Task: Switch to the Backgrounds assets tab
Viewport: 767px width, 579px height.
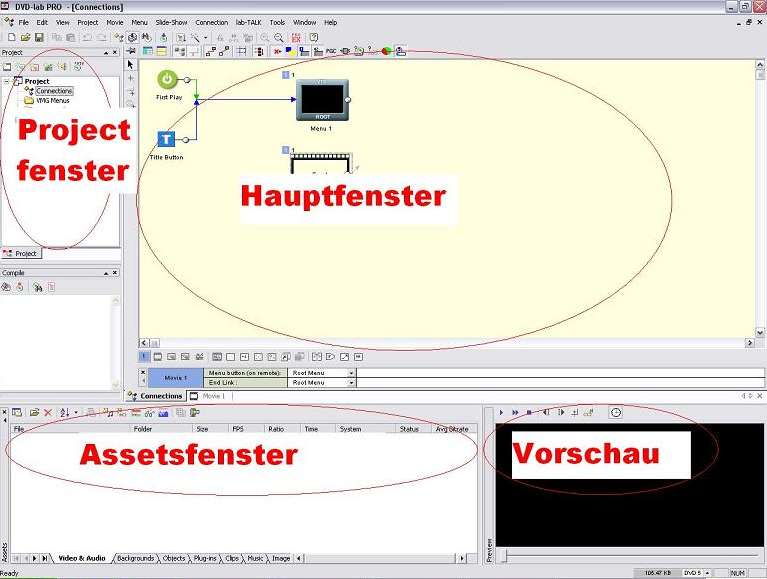Action: coord(135,558)
